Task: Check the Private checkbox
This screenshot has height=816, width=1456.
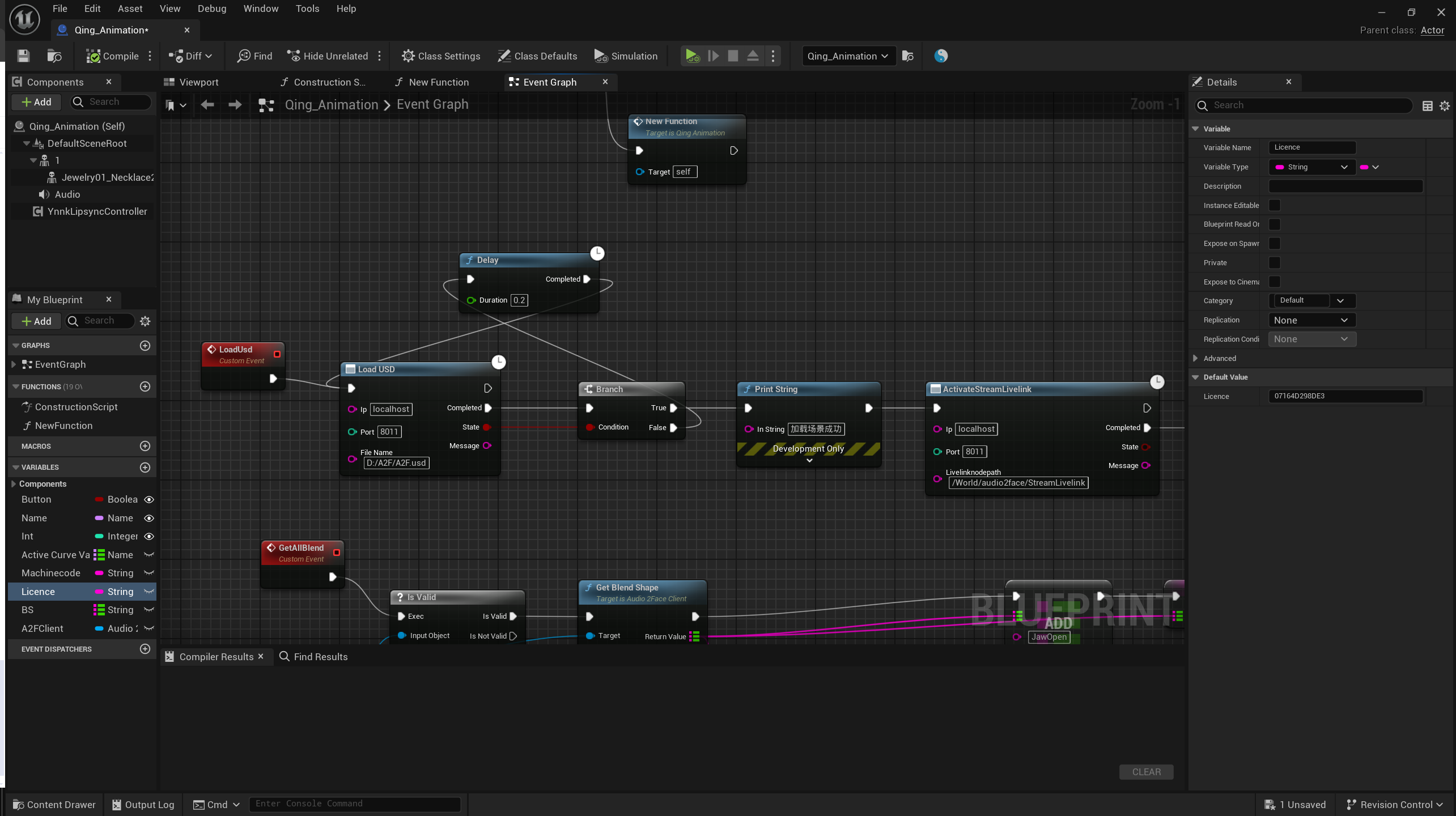Action: pos(1275,262)
